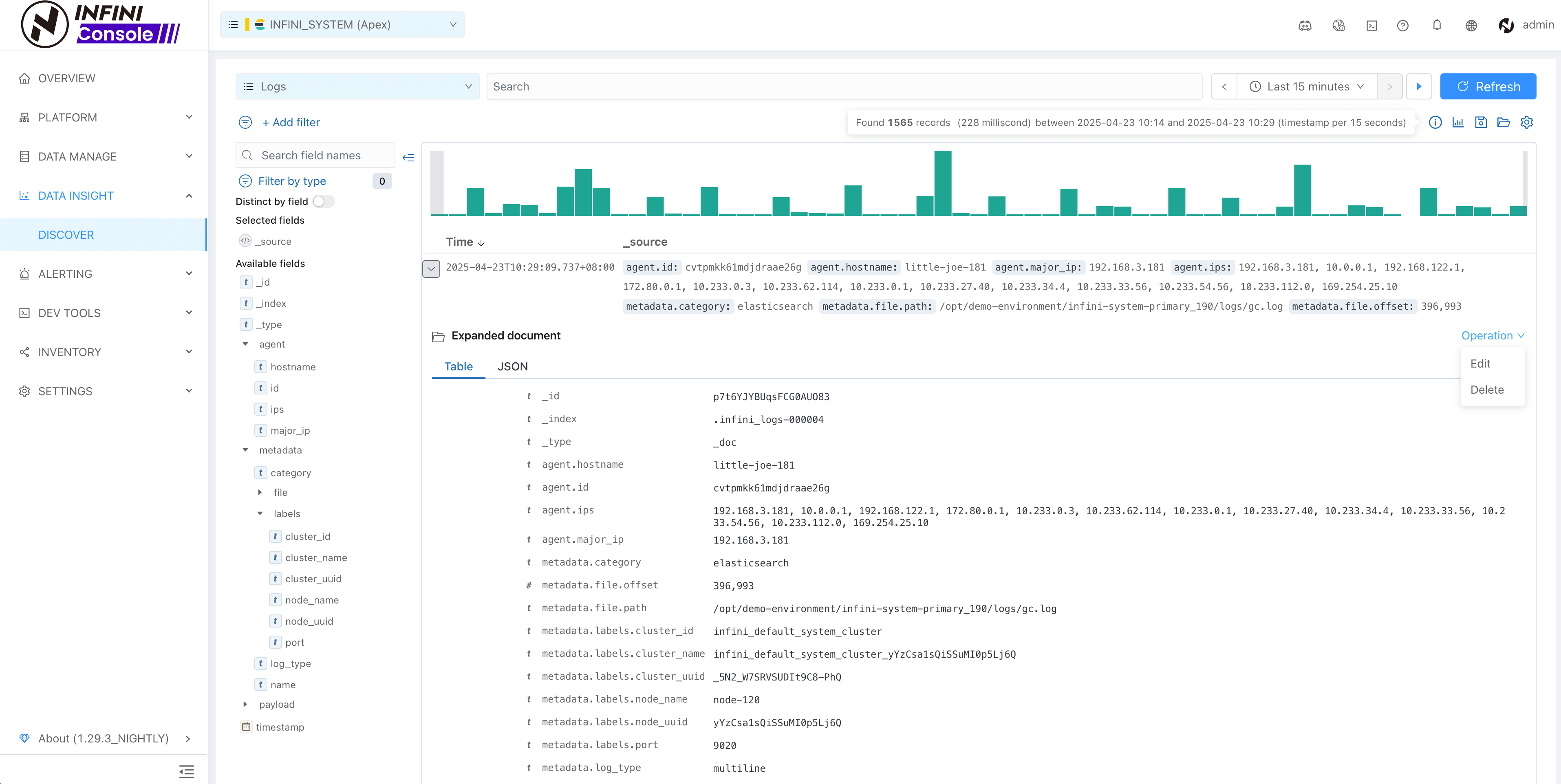Image resolution: width=1561 pixels, height=784 pixels.
Task: Toggle the Distinct by field switch
Action: pyautogui.click(x=323, y=201)
